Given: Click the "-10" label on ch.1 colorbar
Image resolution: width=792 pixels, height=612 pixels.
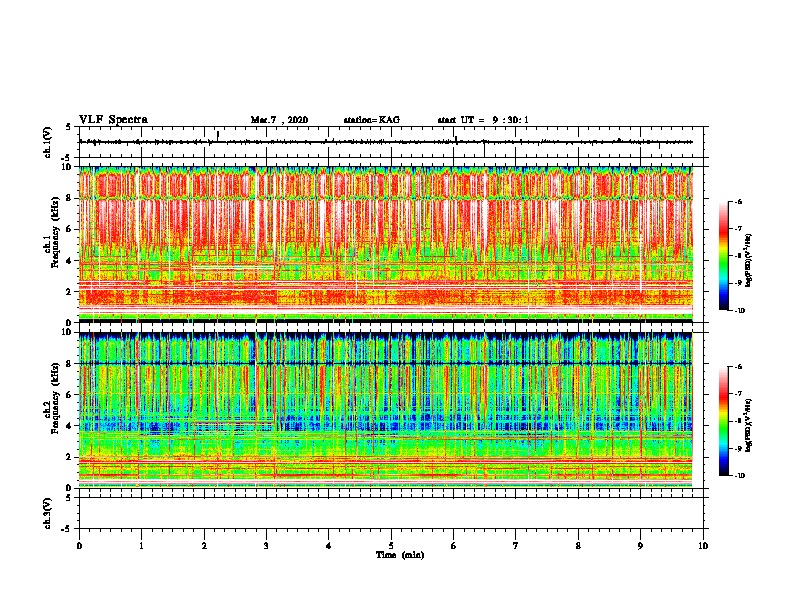Looking at the screenshot, I should [x=739, y=310].
